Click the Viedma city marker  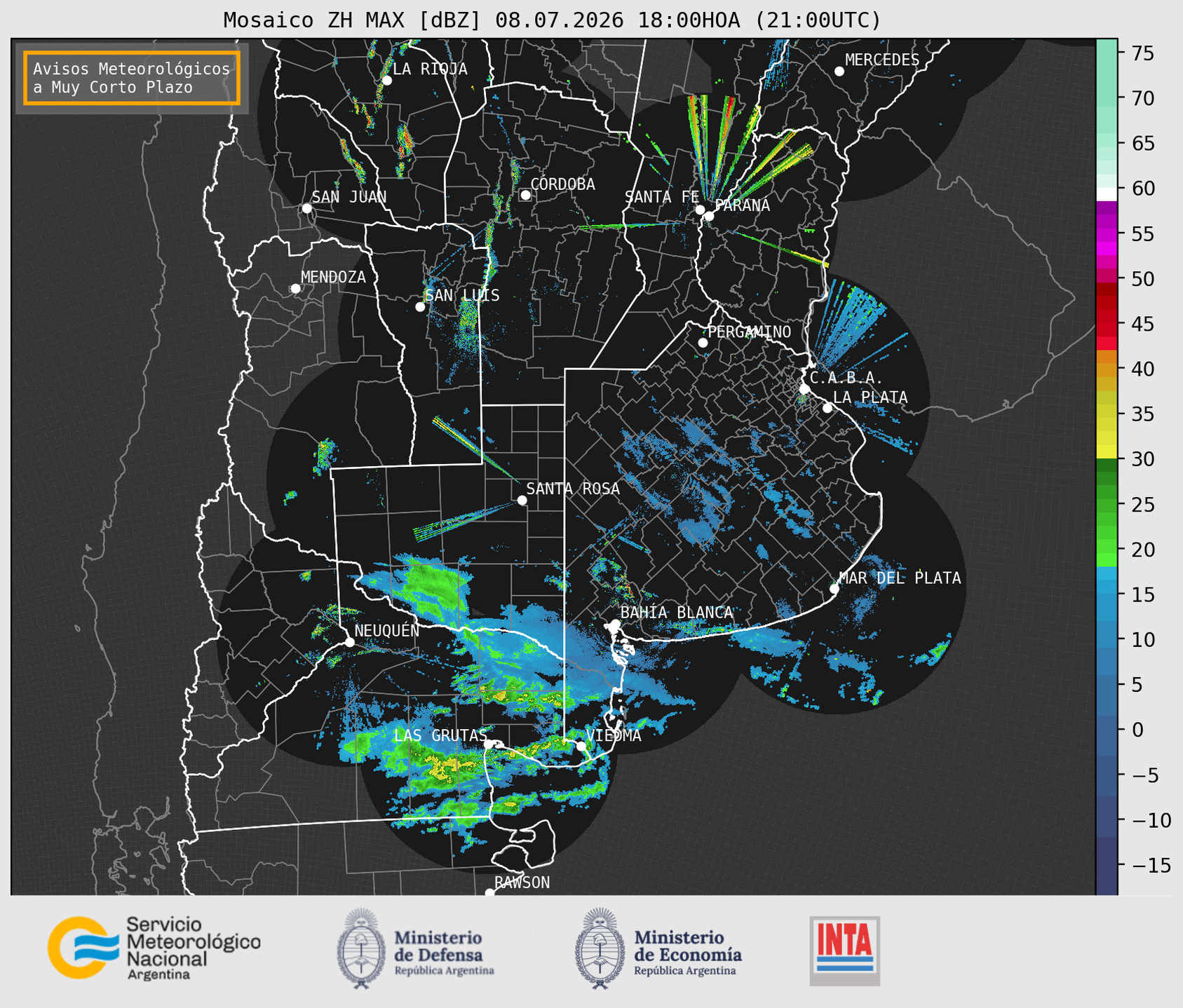581,746
